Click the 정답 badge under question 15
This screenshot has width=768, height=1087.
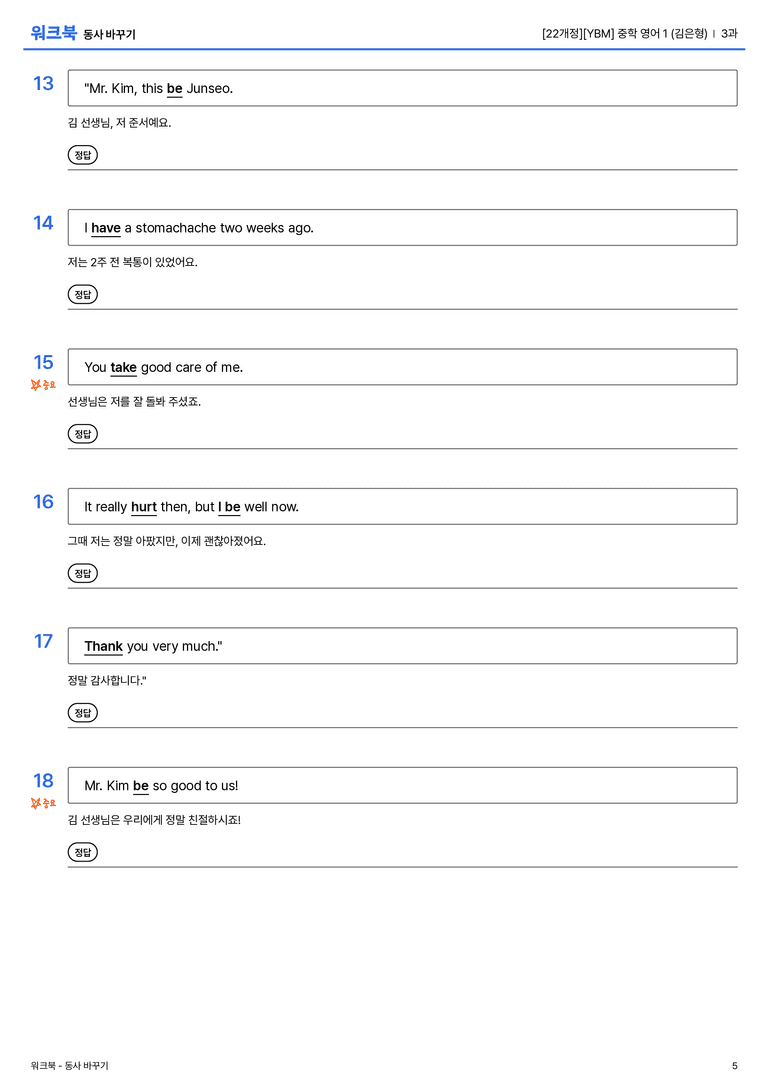82,434
